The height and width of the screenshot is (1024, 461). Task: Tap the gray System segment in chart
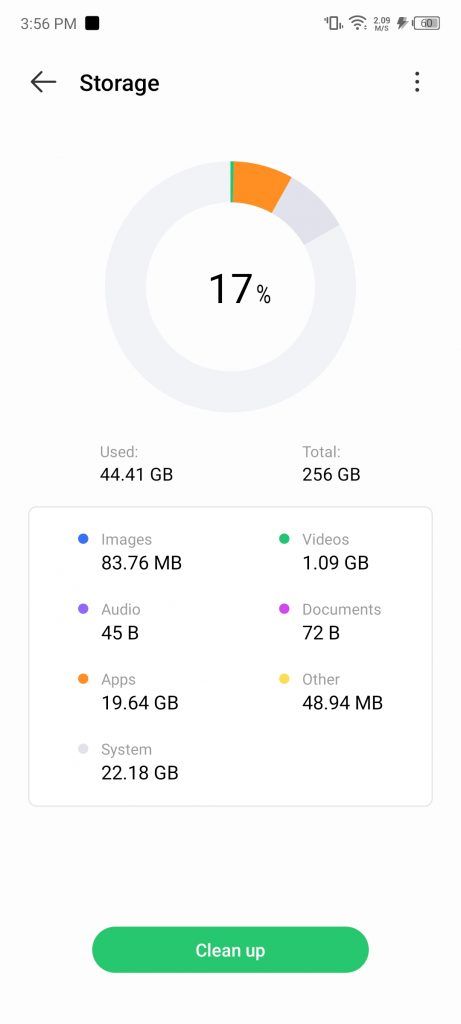(x=307, y=209)
